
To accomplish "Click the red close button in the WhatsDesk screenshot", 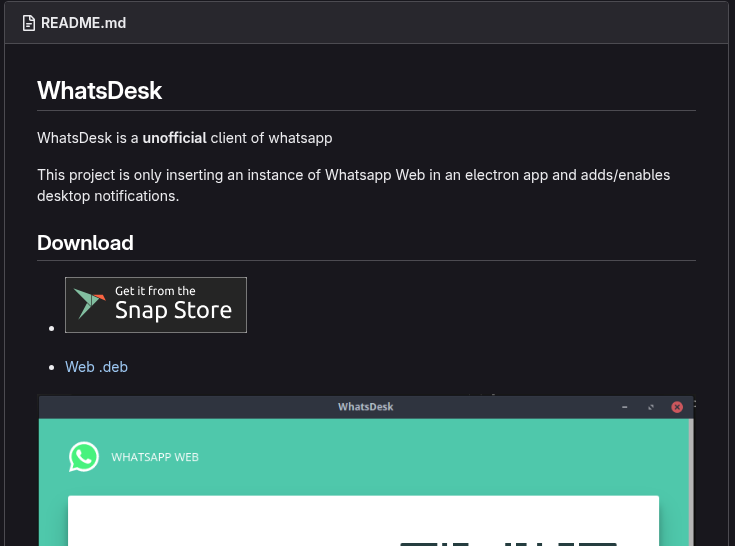I will pyautogui.click(x=676, y=407).
